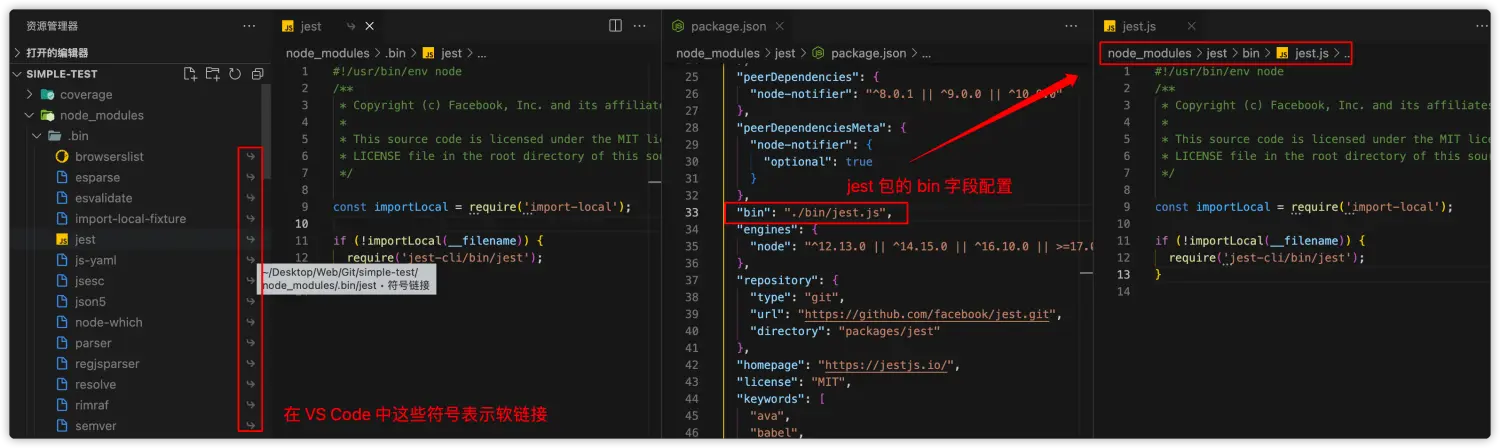Select the jsesc file in explorer

[90, 281]
